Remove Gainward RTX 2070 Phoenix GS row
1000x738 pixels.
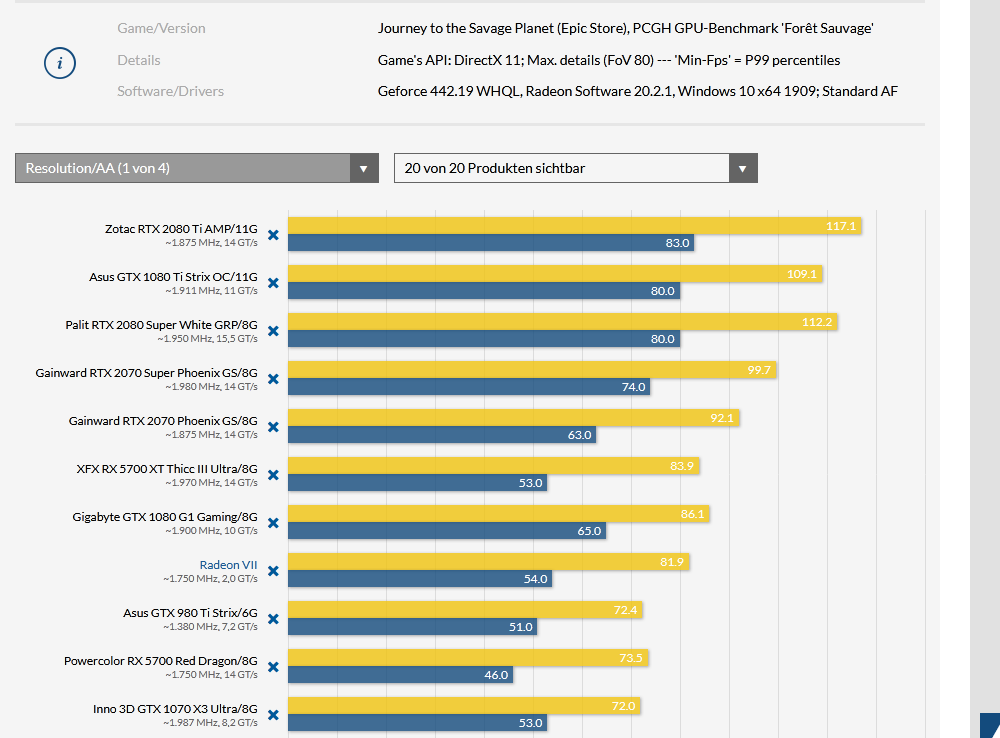(273, 427)
